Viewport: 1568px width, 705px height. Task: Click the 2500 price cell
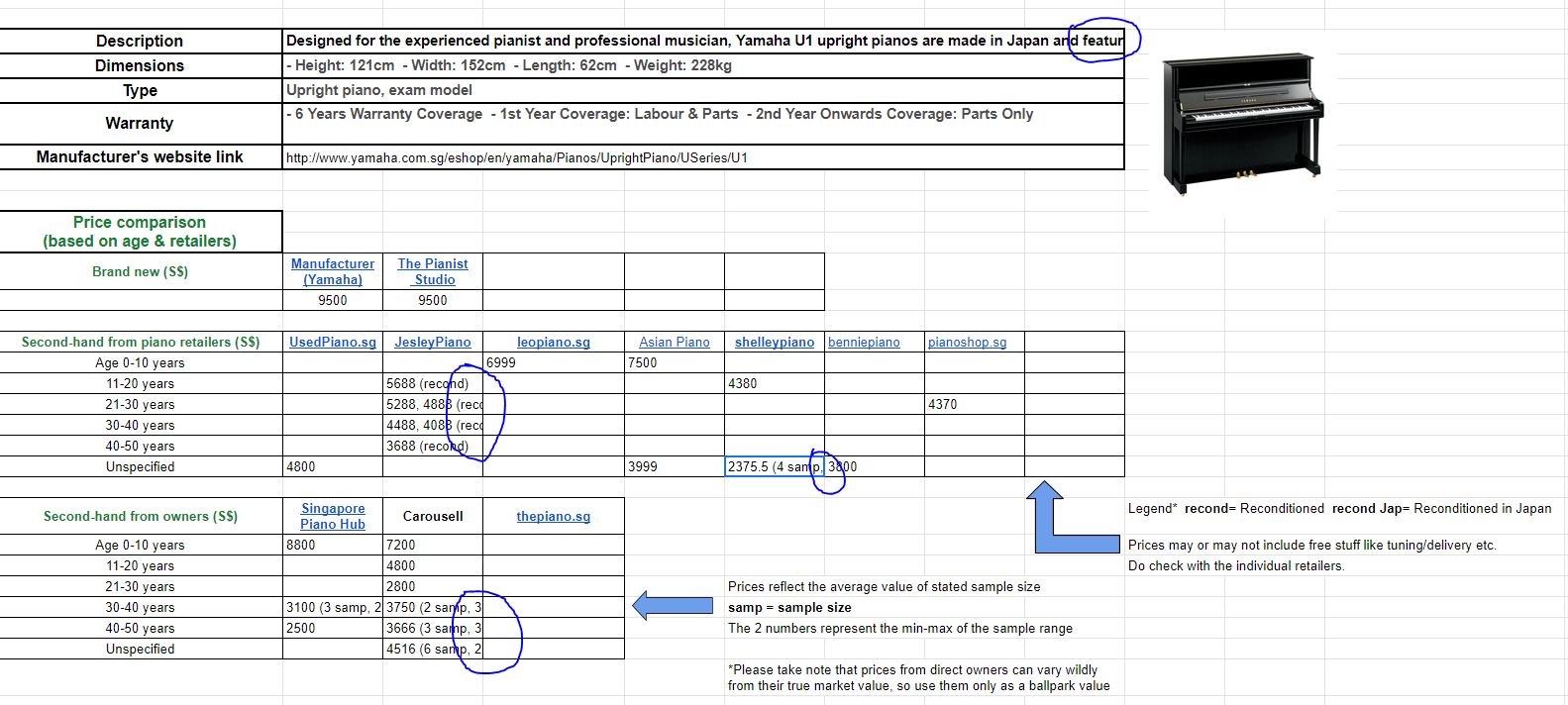coord(333,628)
